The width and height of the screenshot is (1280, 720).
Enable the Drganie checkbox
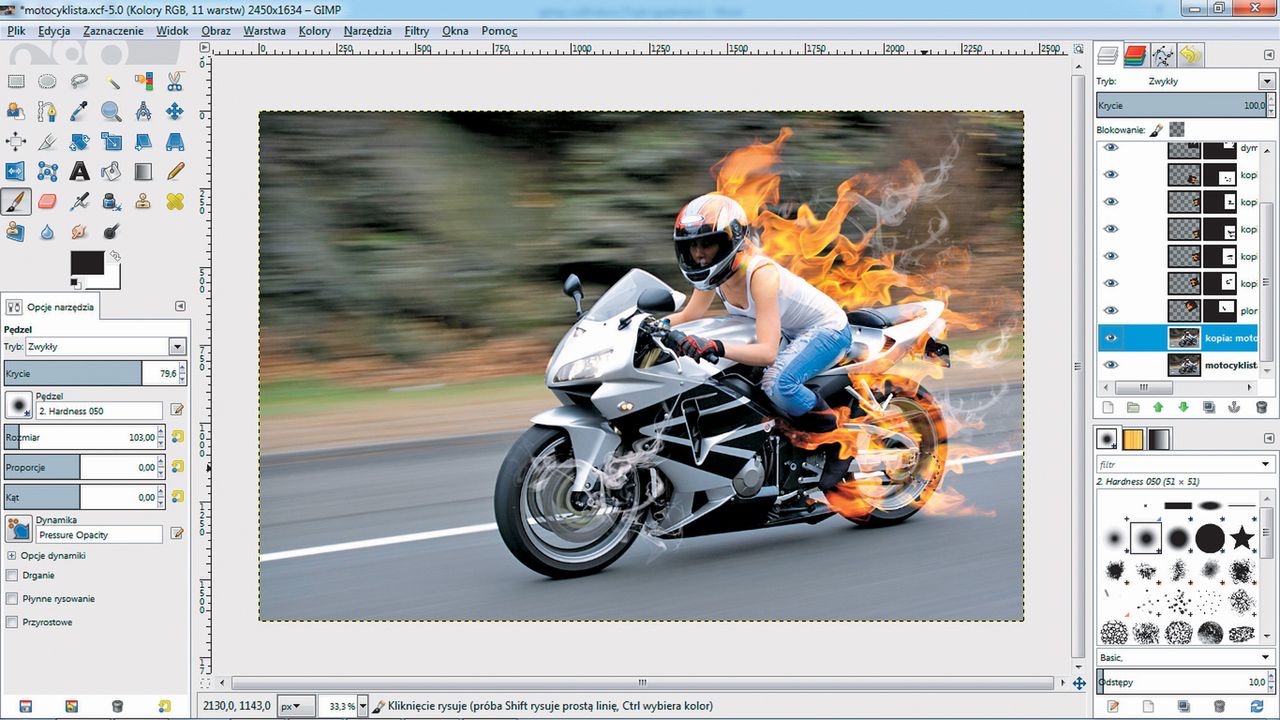(x=12, y=575)
